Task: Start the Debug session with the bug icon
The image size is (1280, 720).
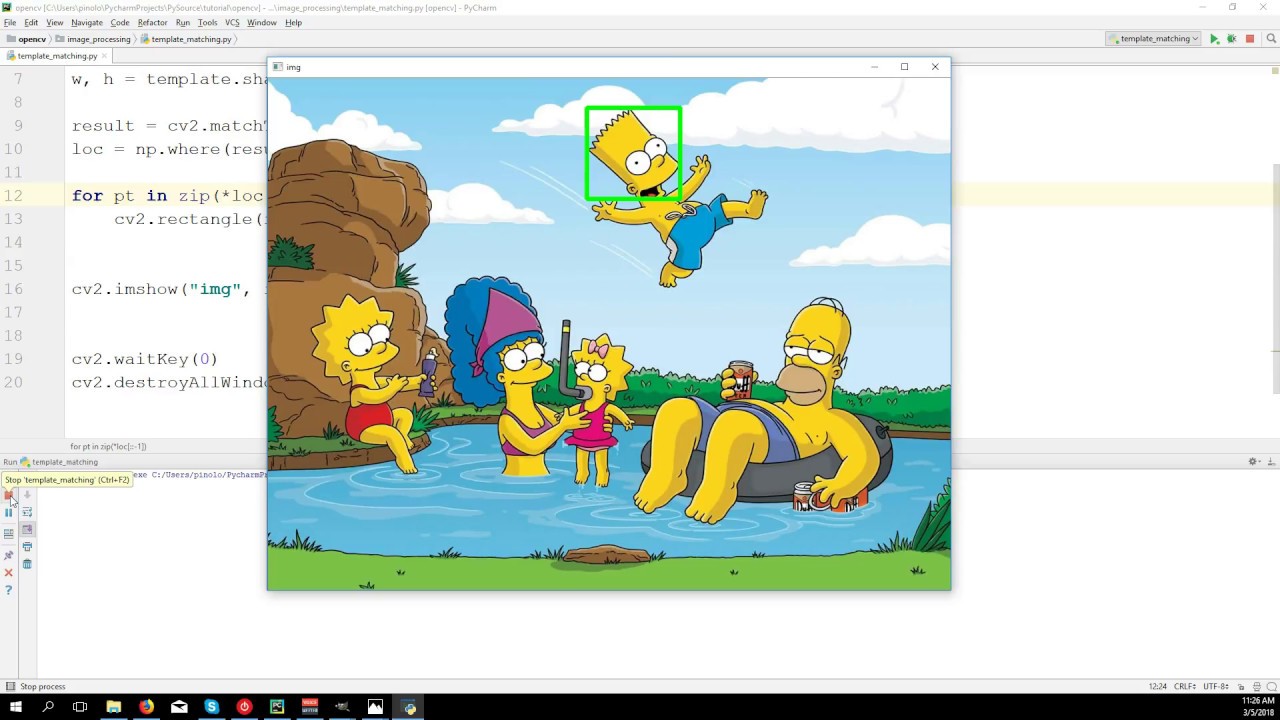Action: 1231,38
